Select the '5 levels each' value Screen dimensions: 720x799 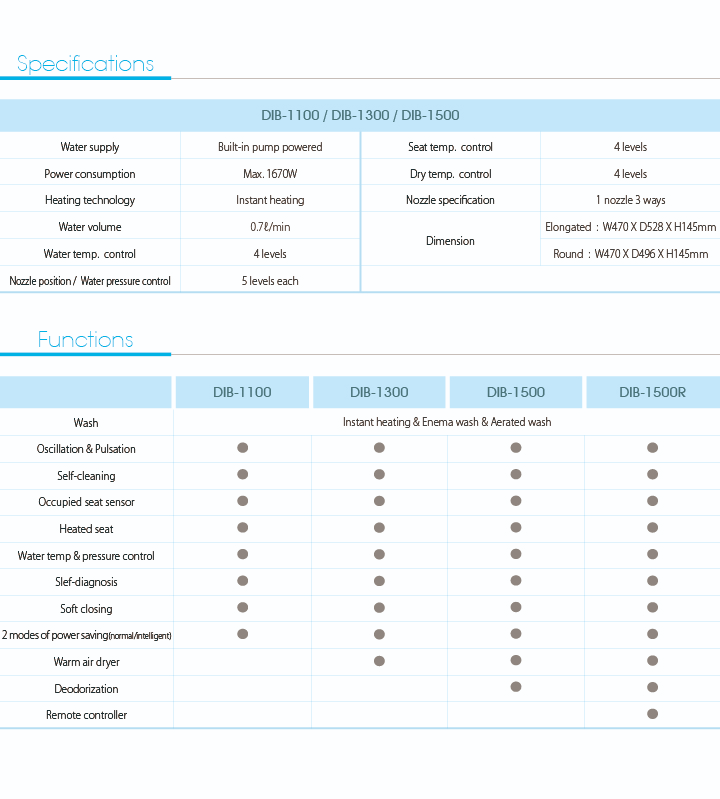270,281
